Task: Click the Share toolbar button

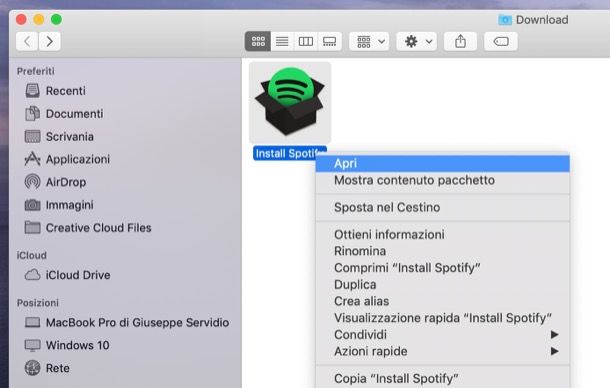Action: (460, 41)
